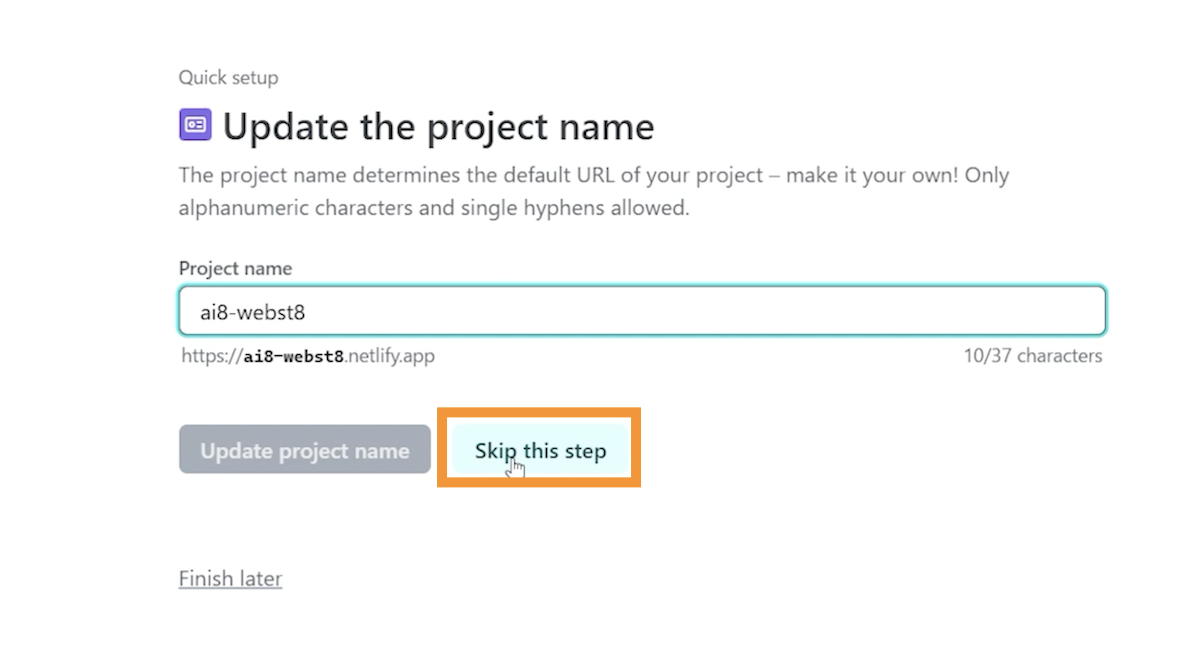Click the bold ai8-webst8 part of URL

coord(294,356)
